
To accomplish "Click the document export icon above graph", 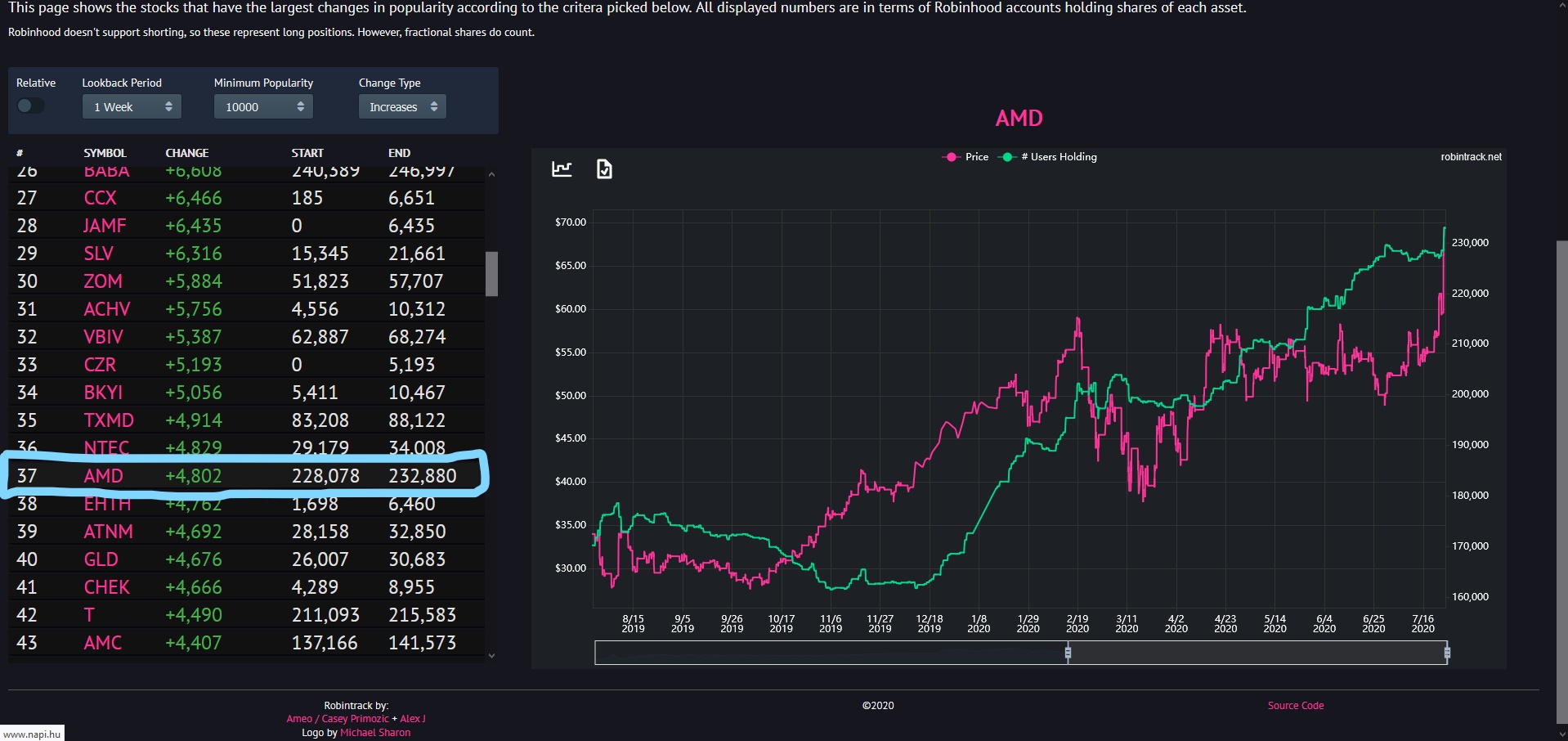I will click(604, 169).
